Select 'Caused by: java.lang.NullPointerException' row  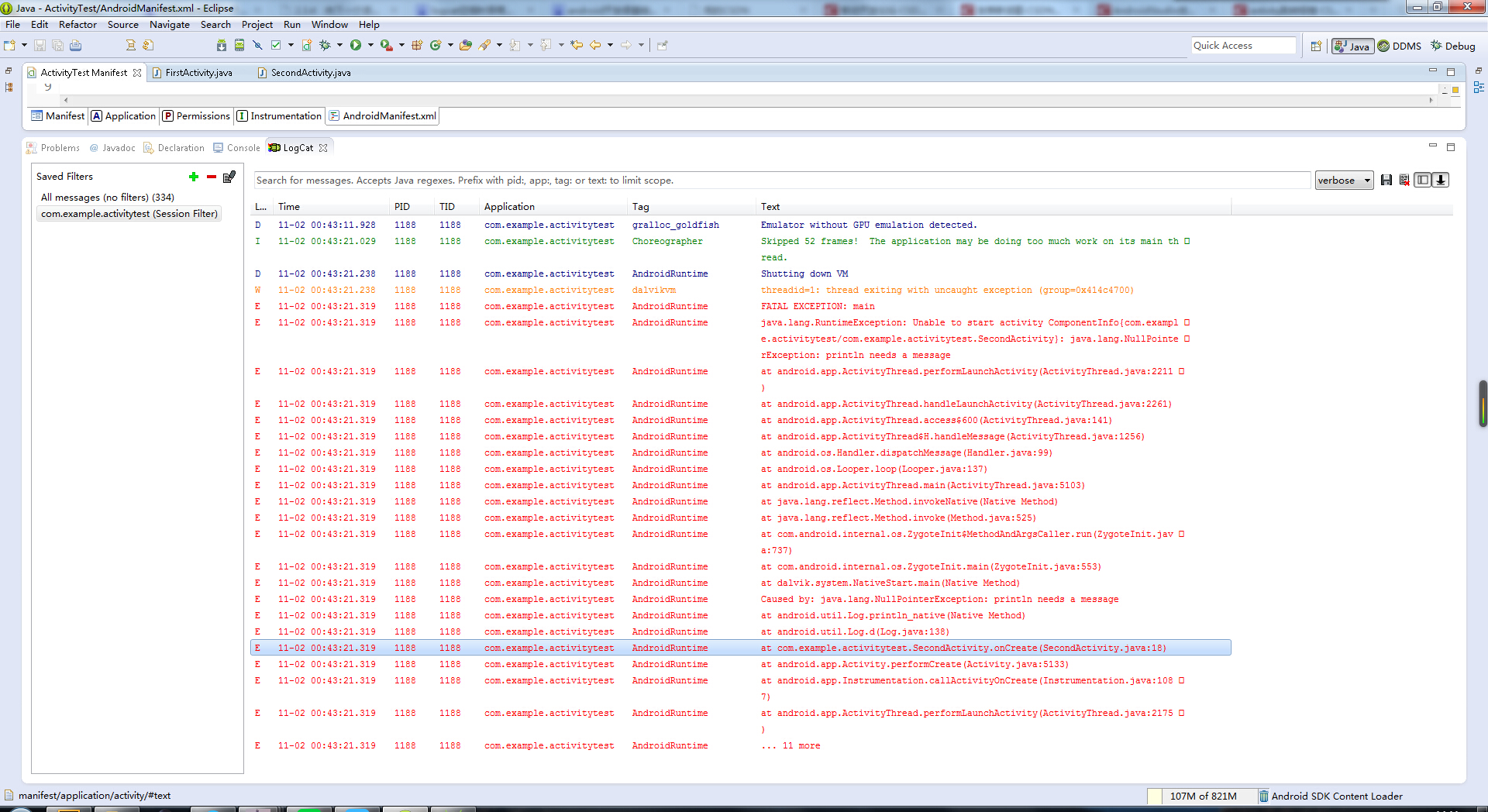pos(741,600)
